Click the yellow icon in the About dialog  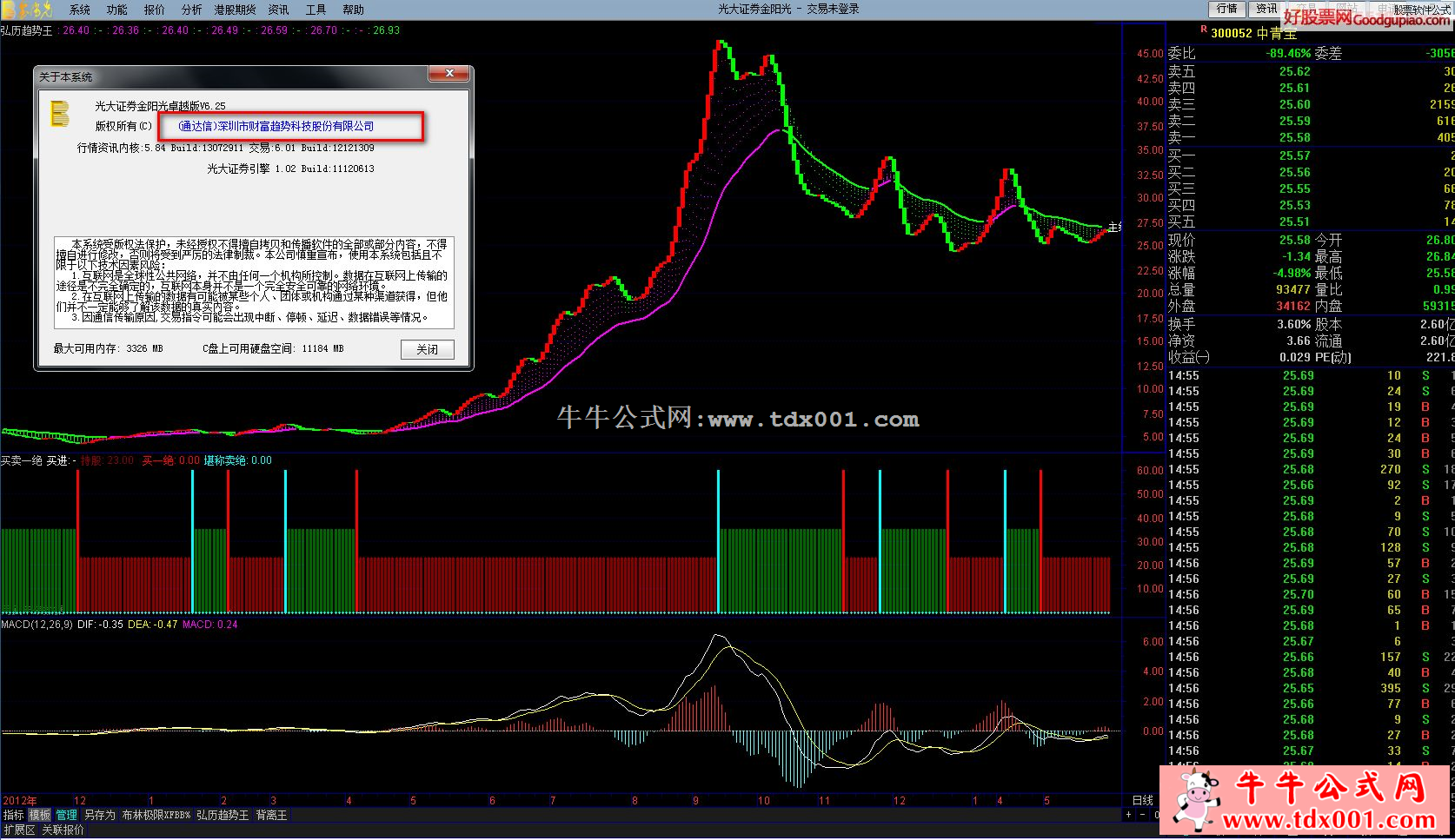59,114
